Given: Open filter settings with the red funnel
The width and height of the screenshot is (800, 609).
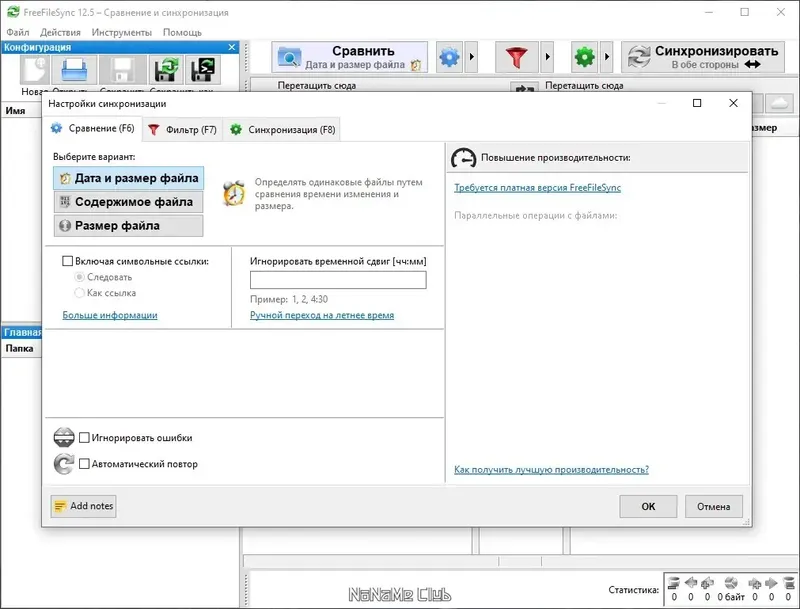Looking at the screenshot, I should pos(516,57).
